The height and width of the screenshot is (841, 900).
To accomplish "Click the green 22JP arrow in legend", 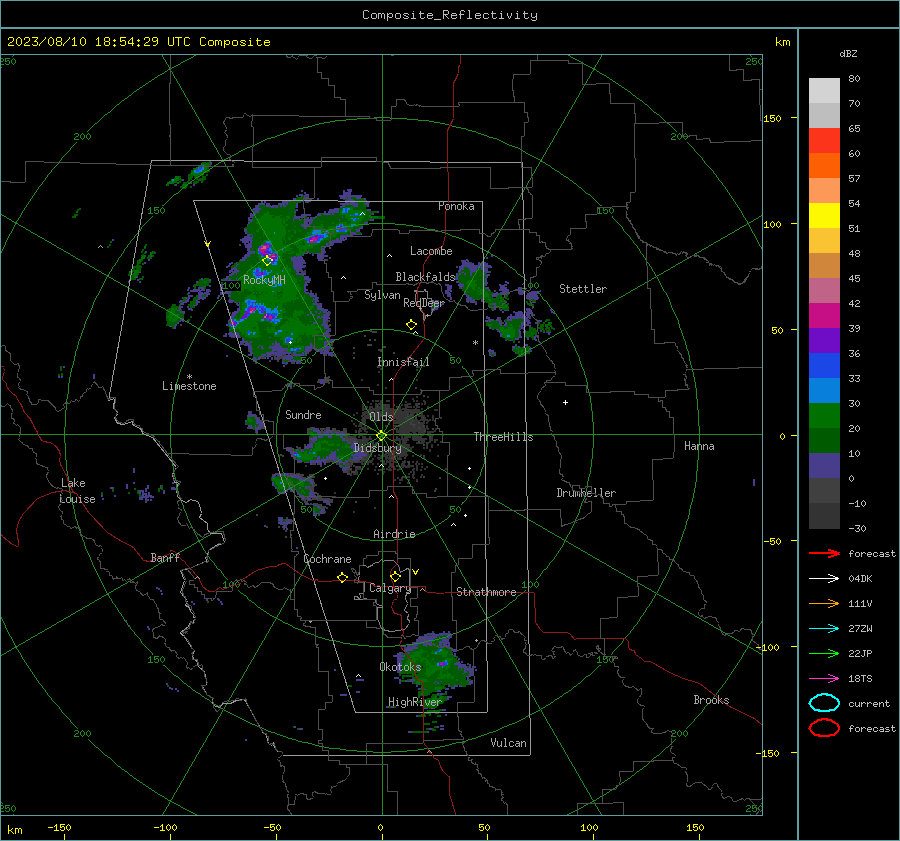I will [824, 653].
